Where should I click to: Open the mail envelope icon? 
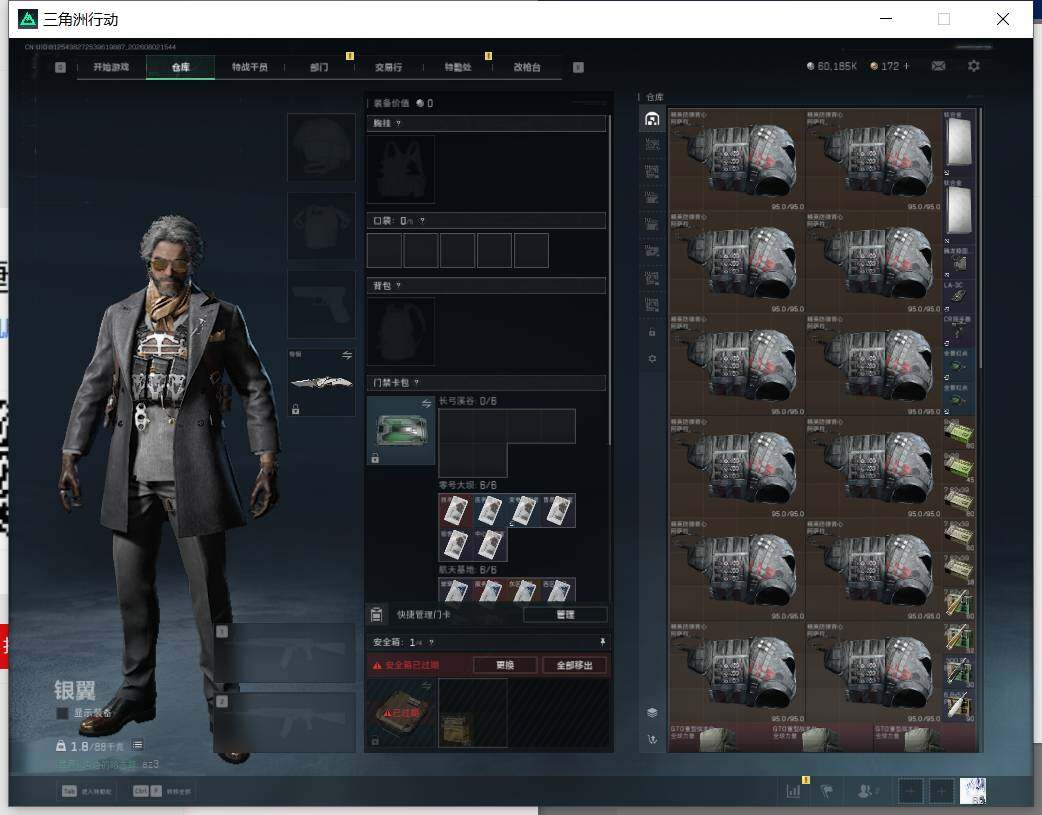click(x=938, y=66)
